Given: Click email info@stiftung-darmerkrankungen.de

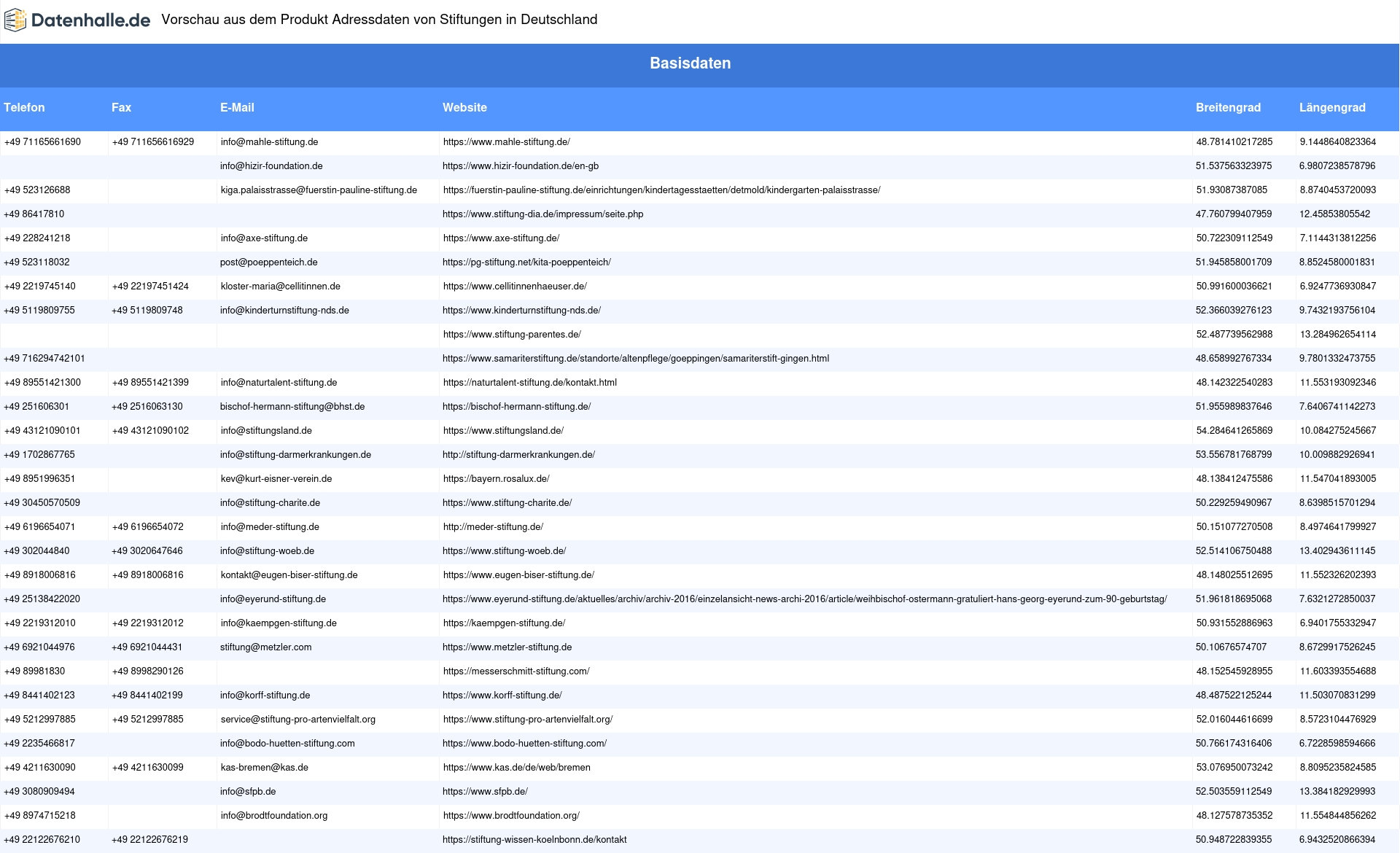Looking at the screenshot, I should click(295, 455).
